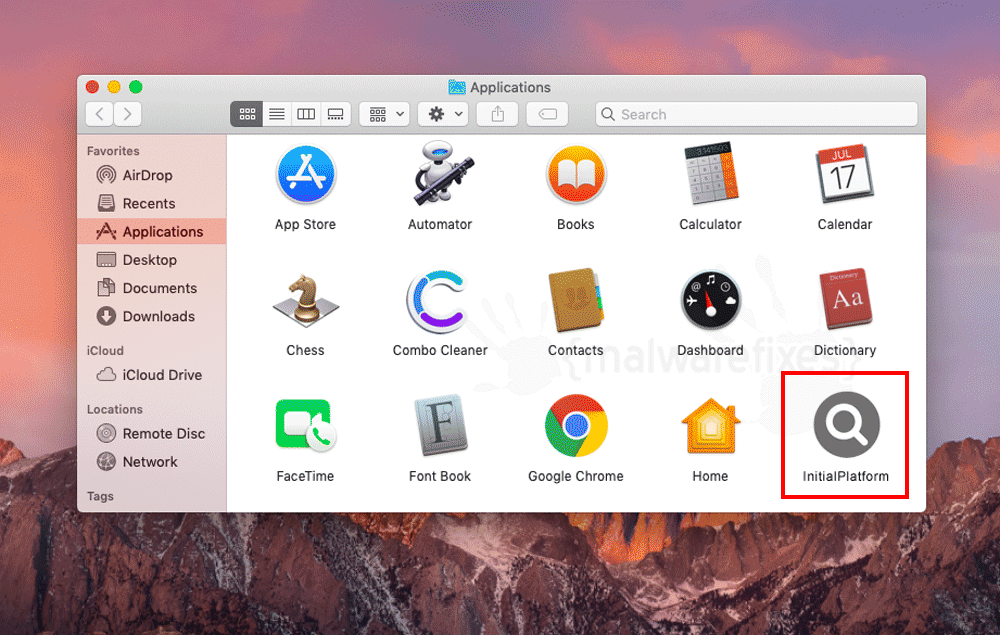Switch to gallery view
Screen dimensions: 1000x635
click(335, 114)
